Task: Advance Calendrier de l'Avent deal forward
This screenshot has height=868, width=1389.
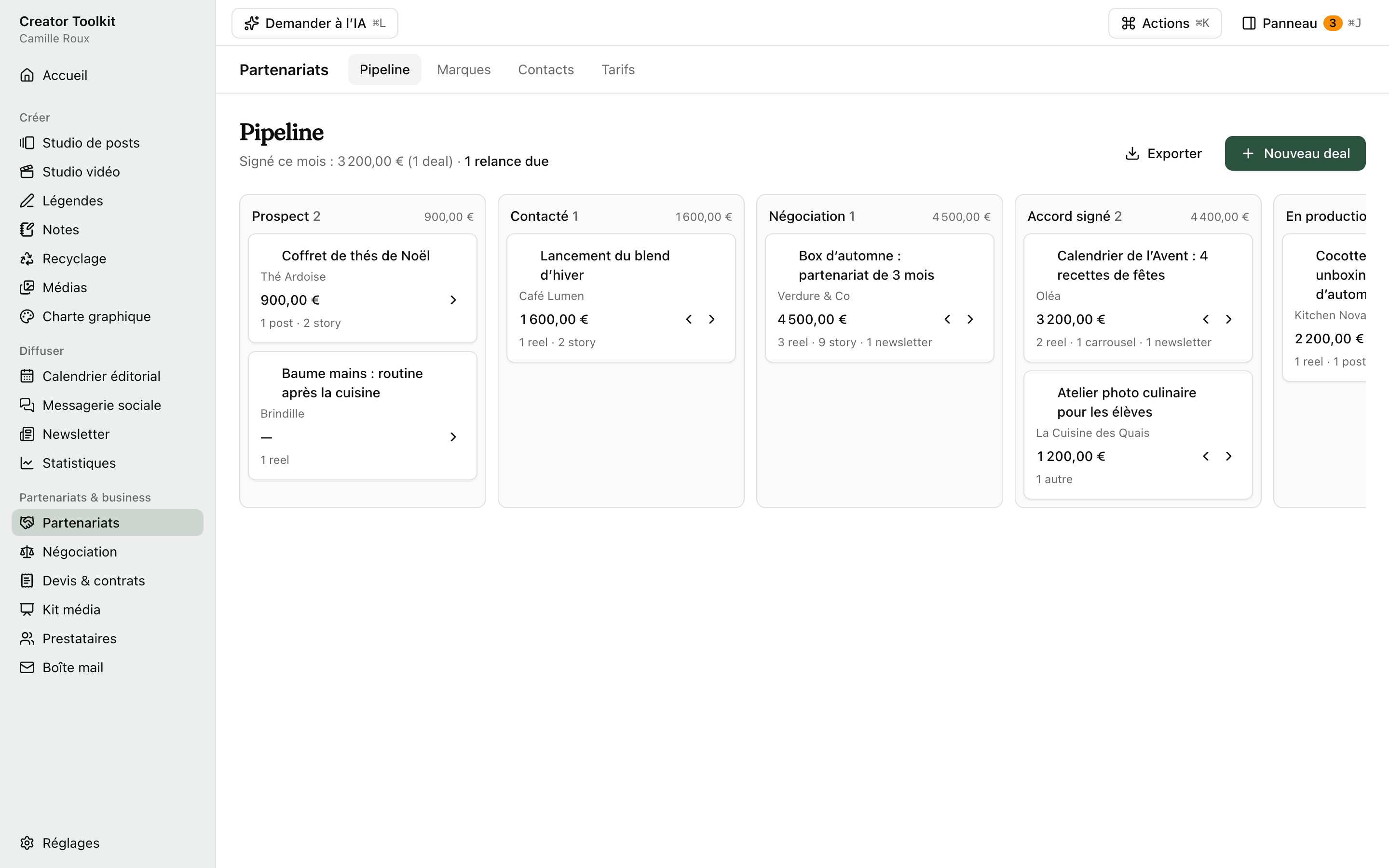Action: 1228,319
